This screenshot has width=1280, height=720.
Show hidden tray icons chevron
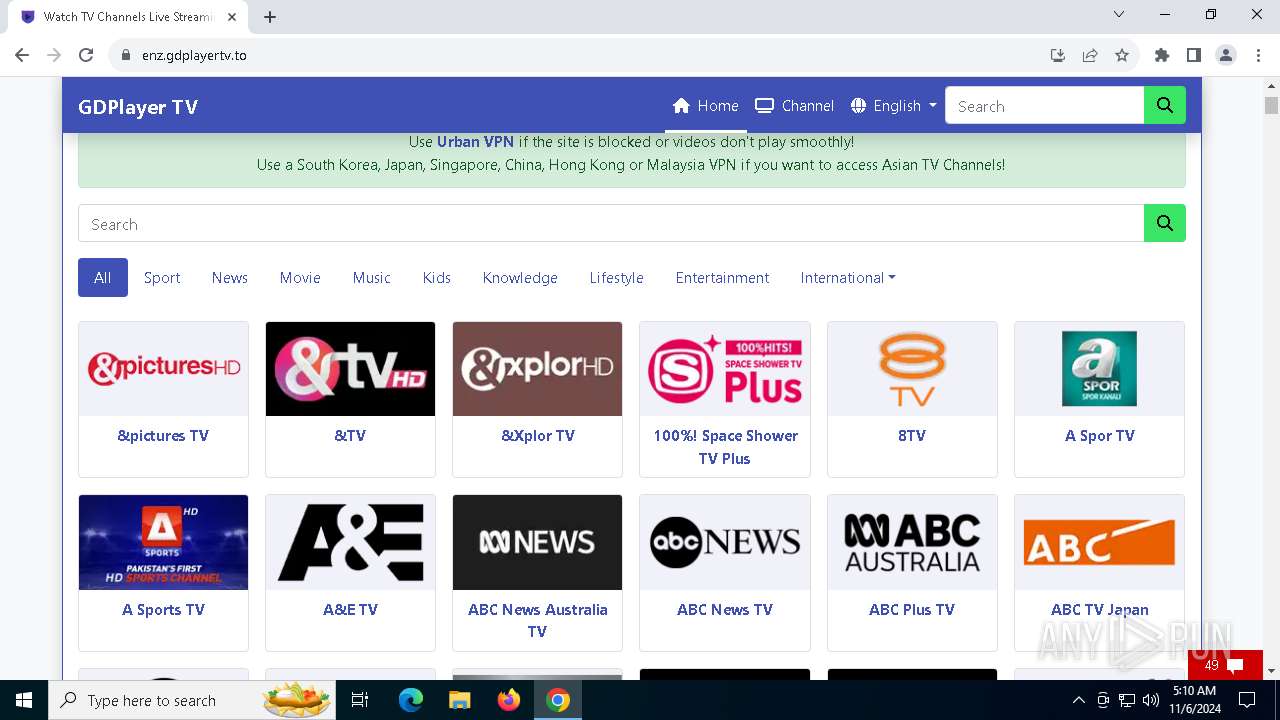point(1078,700)
